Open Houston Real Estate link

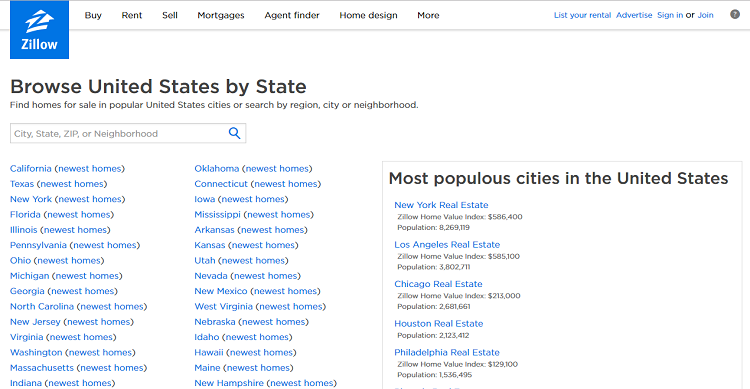[439, 323]
